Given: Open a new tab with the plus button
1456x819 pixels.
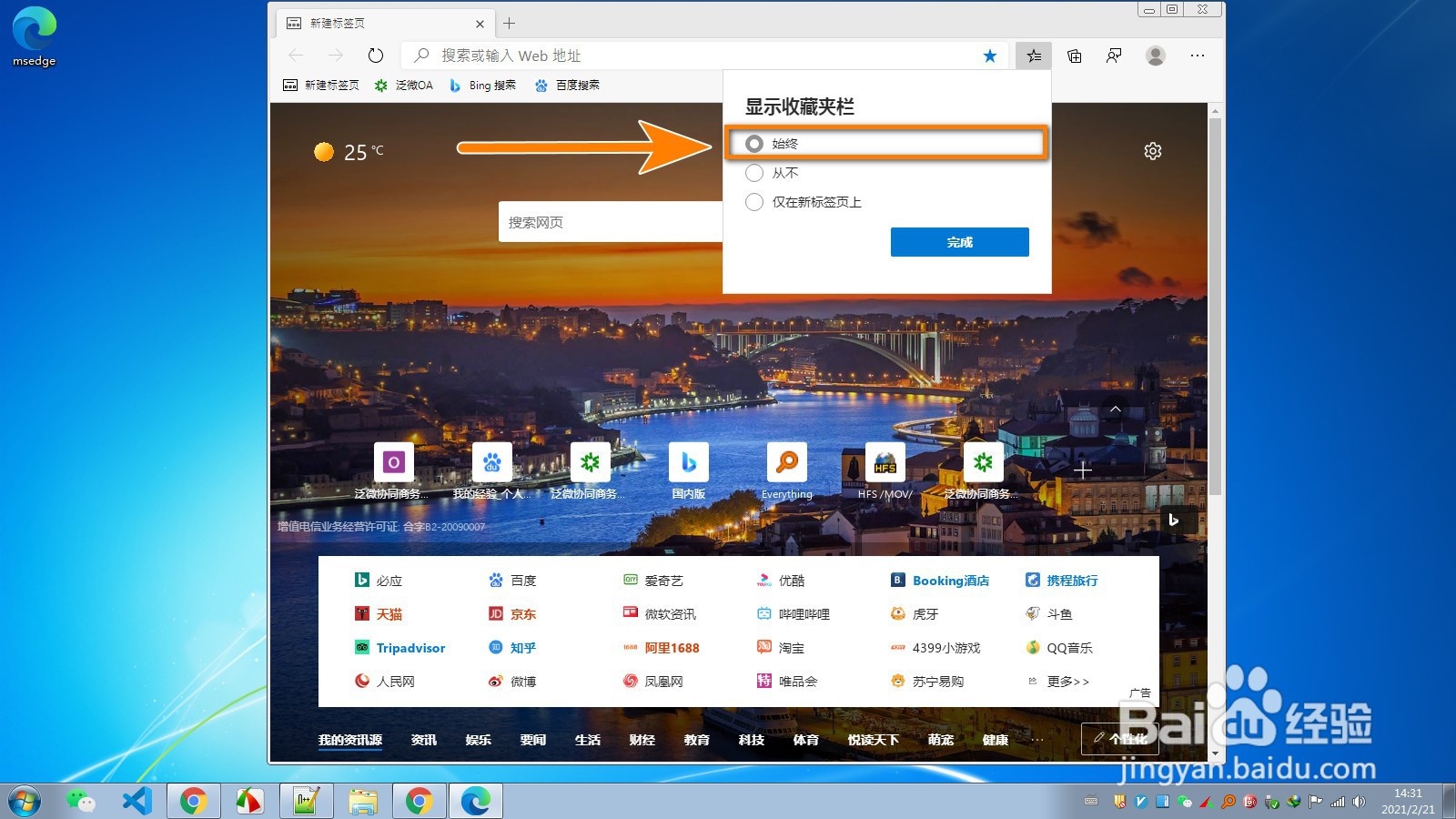Looking at the screenshot, I should click(x=509, y=23).
